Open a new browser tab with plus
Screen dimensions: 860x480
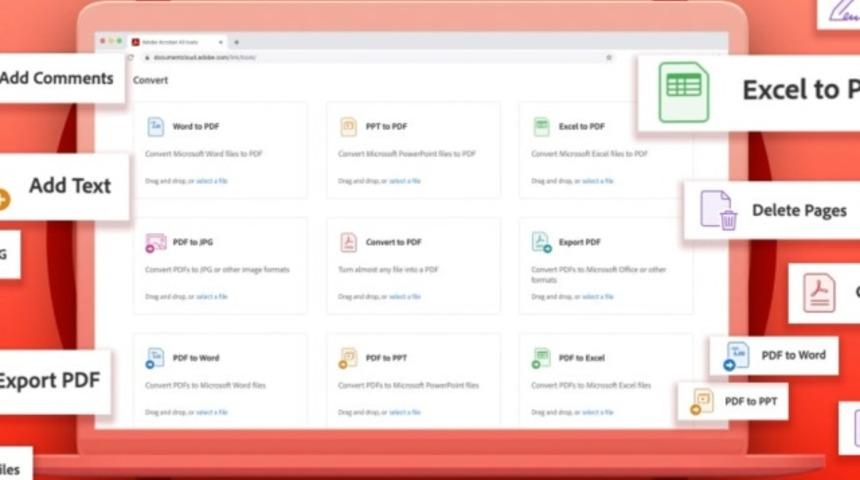[236, 42]
